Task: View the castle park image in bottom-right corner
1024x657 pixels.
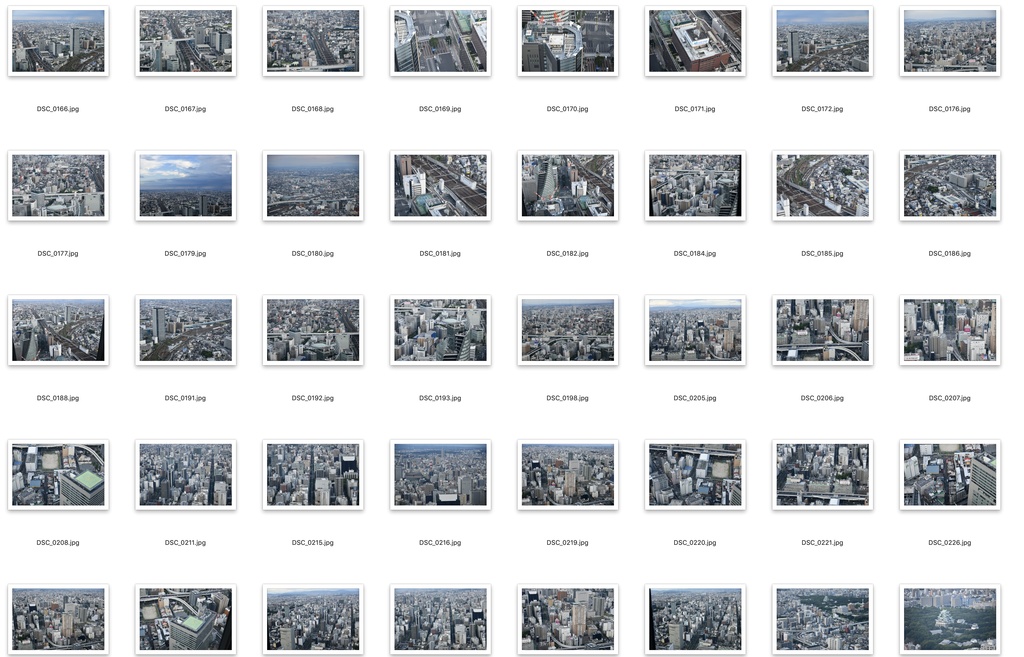Action: [948, 618]
